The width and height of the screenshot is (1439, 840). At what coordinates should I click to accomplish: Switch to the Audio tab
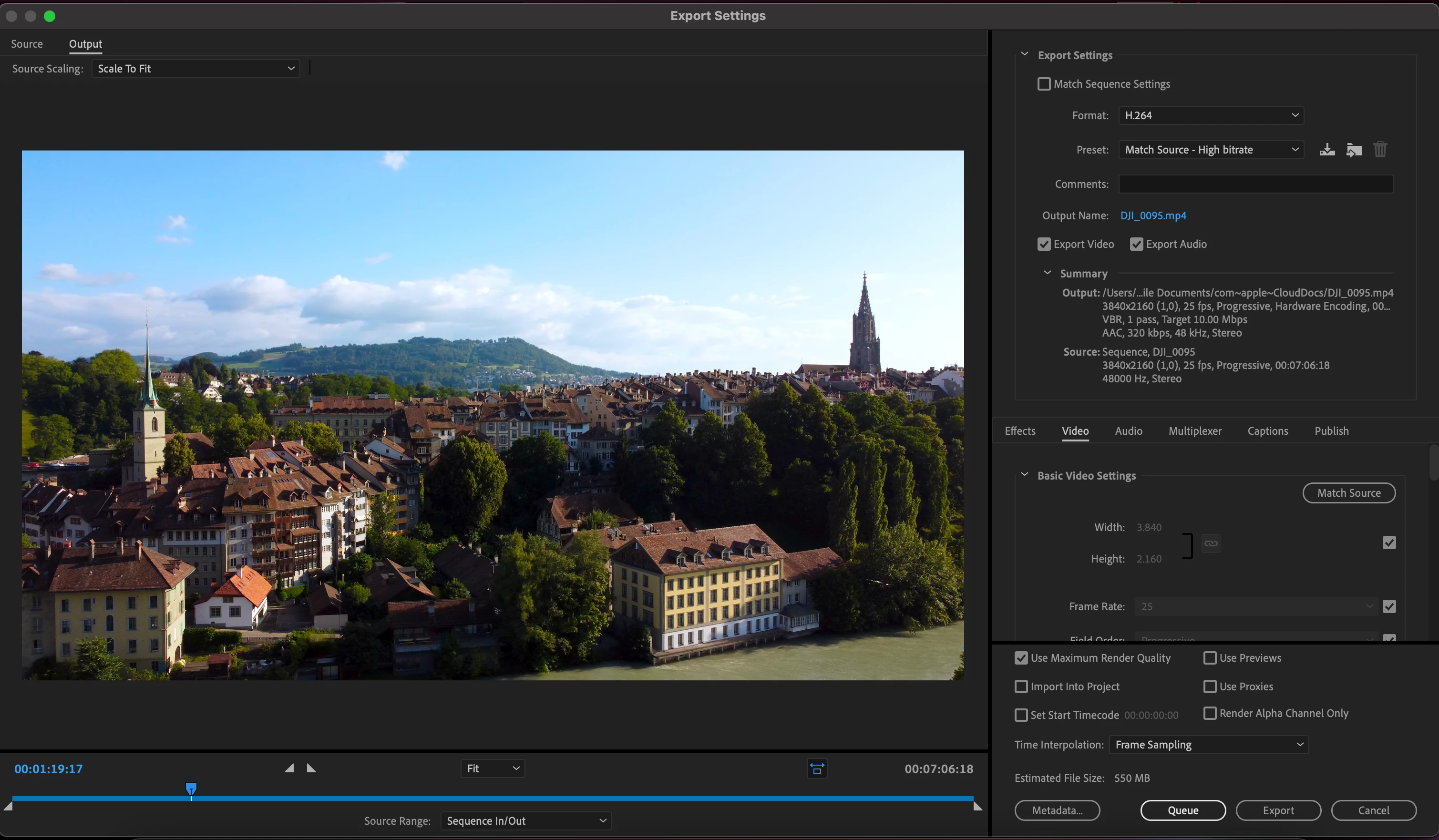tap(1128, 431)
